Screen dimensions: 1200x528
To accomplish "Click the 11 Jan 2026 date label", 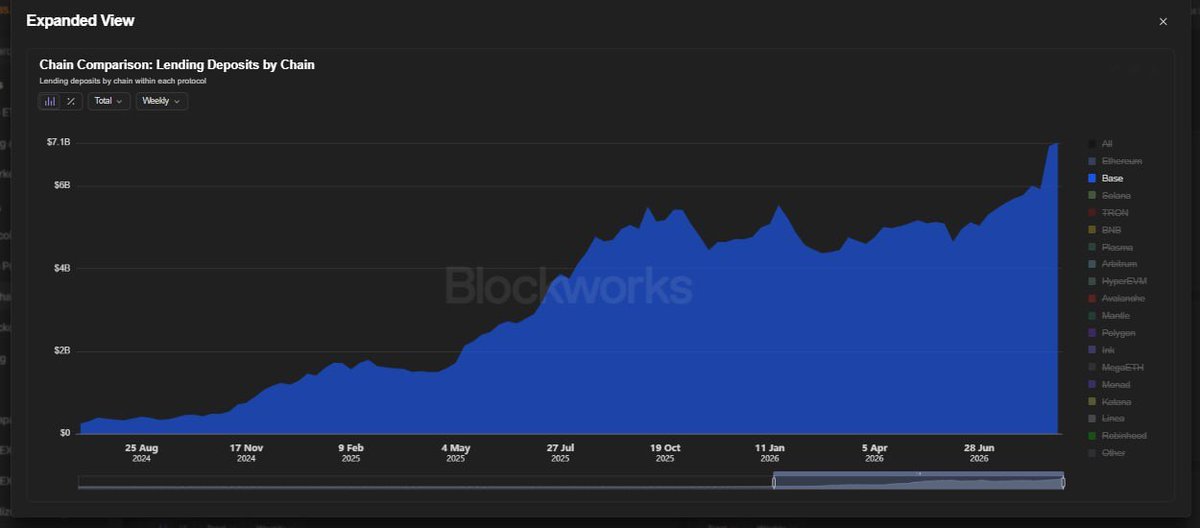I will coord(770,453).
